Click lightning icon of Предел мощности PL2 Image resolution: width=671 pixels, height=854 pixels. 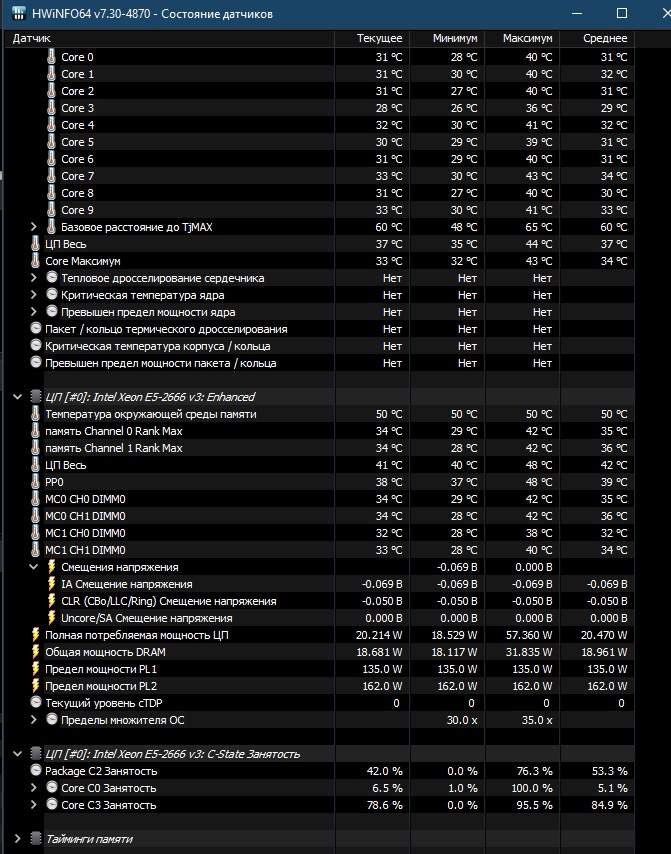pyautogui.click(x=36, y=686)
